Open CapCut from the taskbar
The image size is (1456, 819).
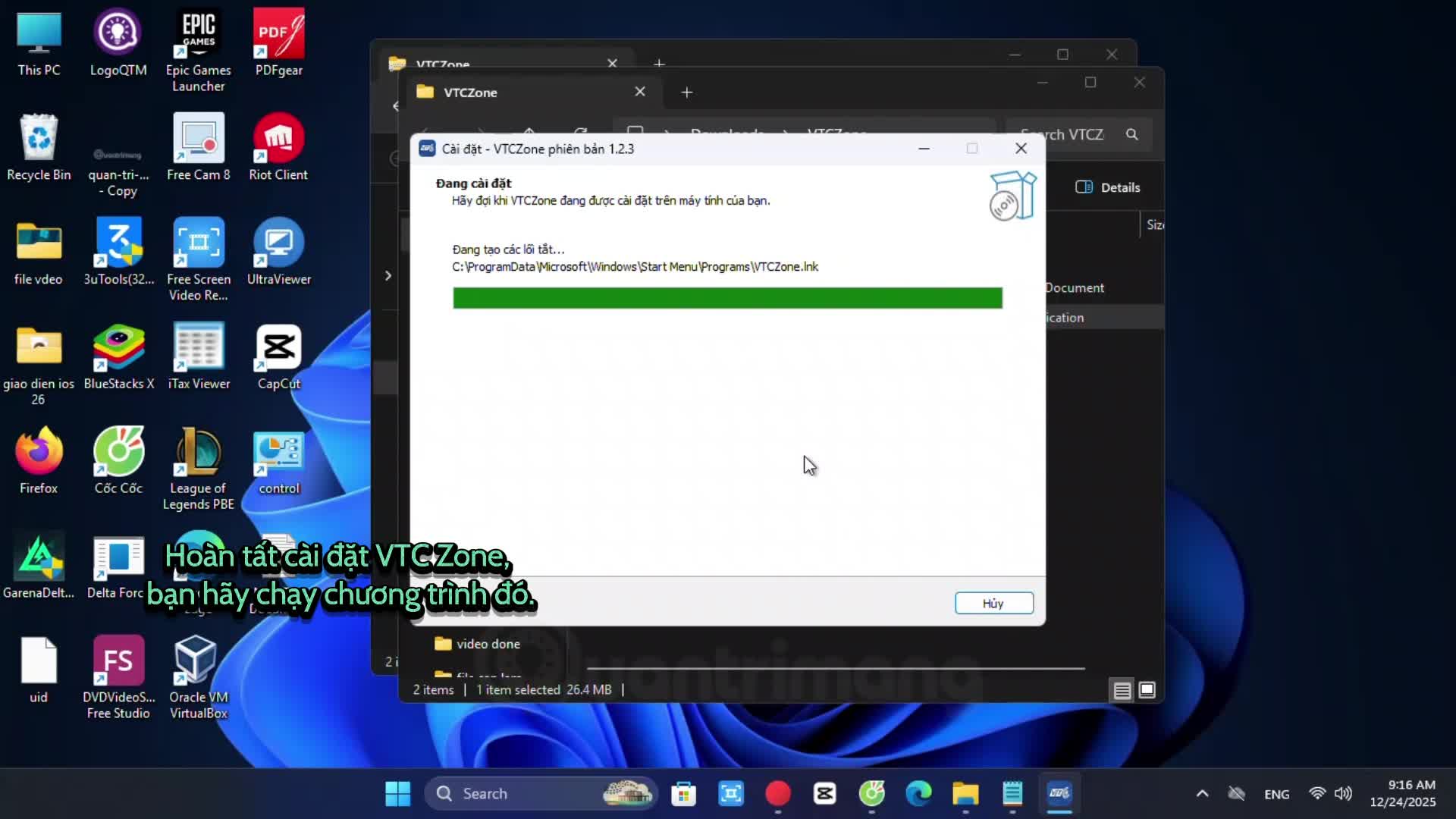coord(824,794)
